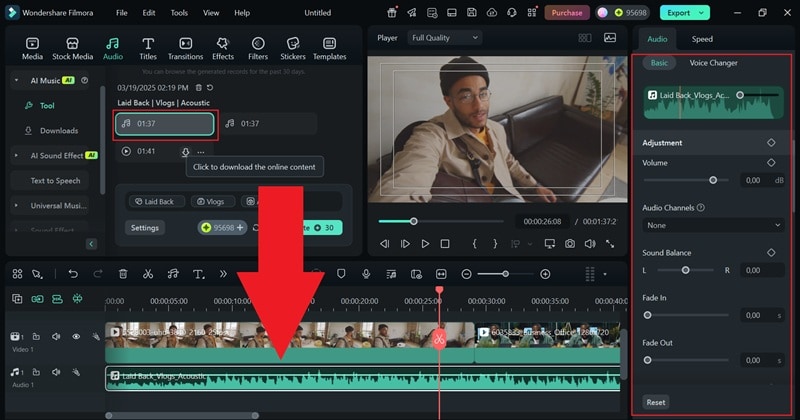Switch to the Speed tab

tap(702, 39)
